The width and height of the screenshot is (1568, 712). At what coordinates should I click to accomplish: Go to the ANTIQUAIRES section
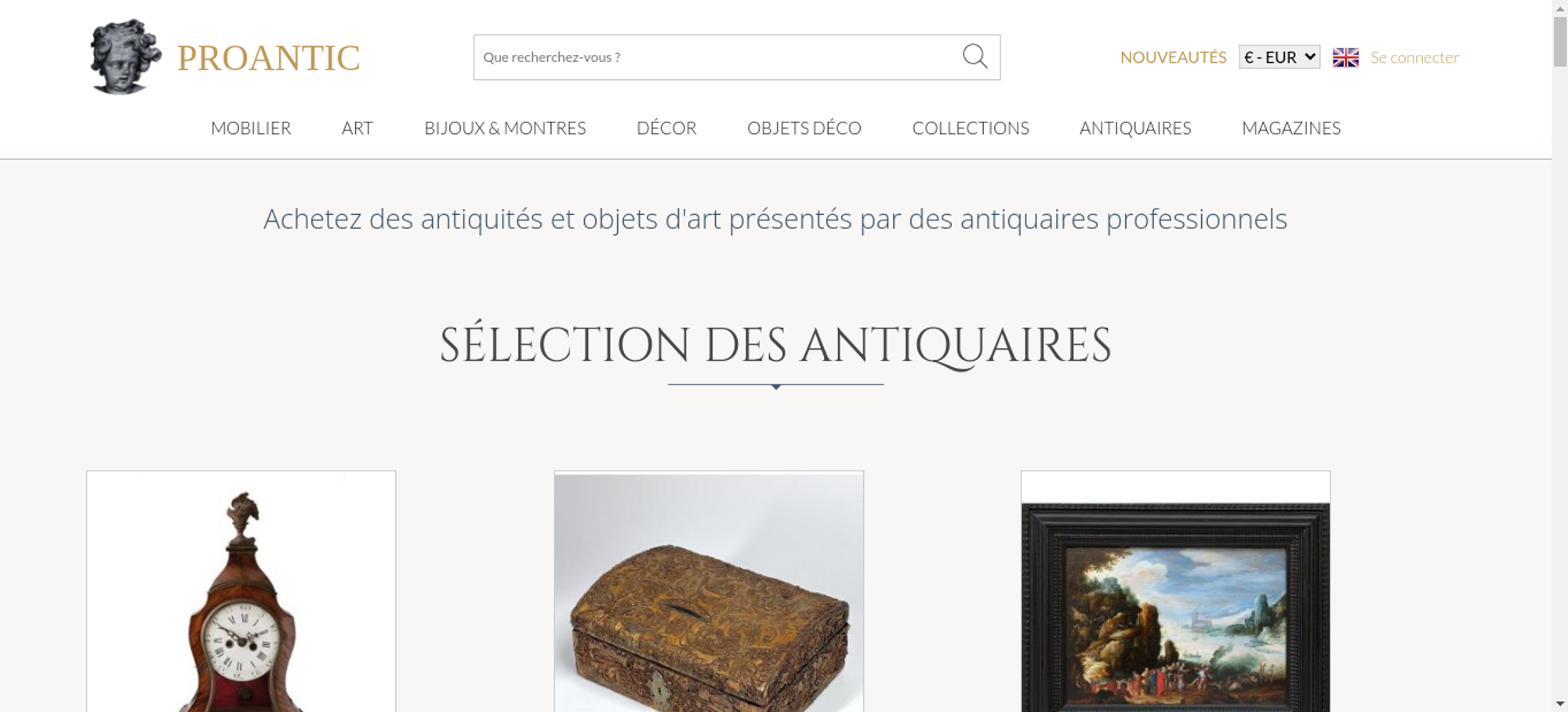1135,128
